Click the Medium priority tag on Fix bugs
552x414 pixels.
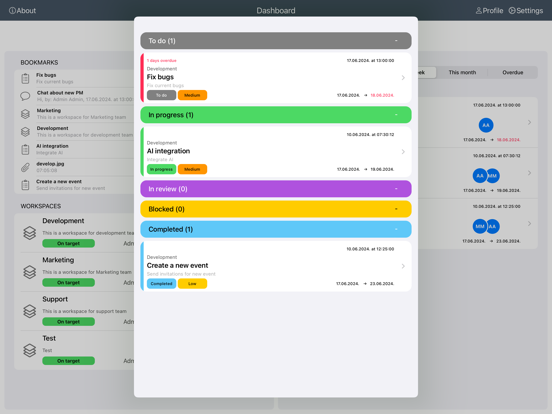click(x=192, y=95)
